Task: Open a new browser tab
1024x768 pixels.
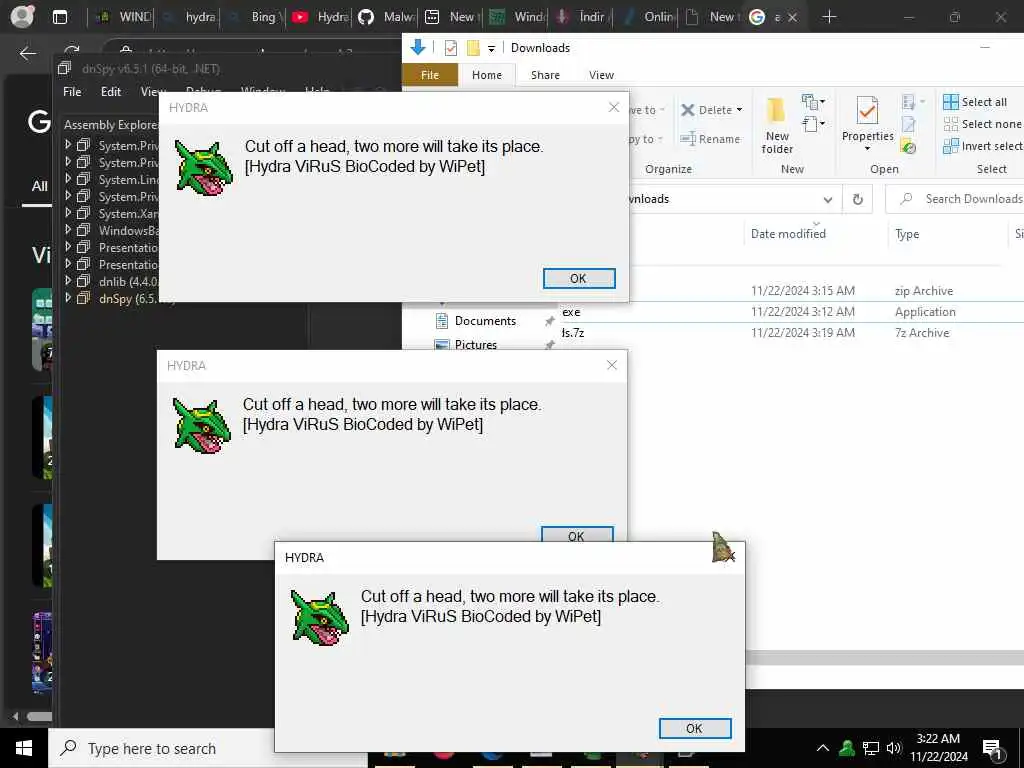Action: point(829,17)
